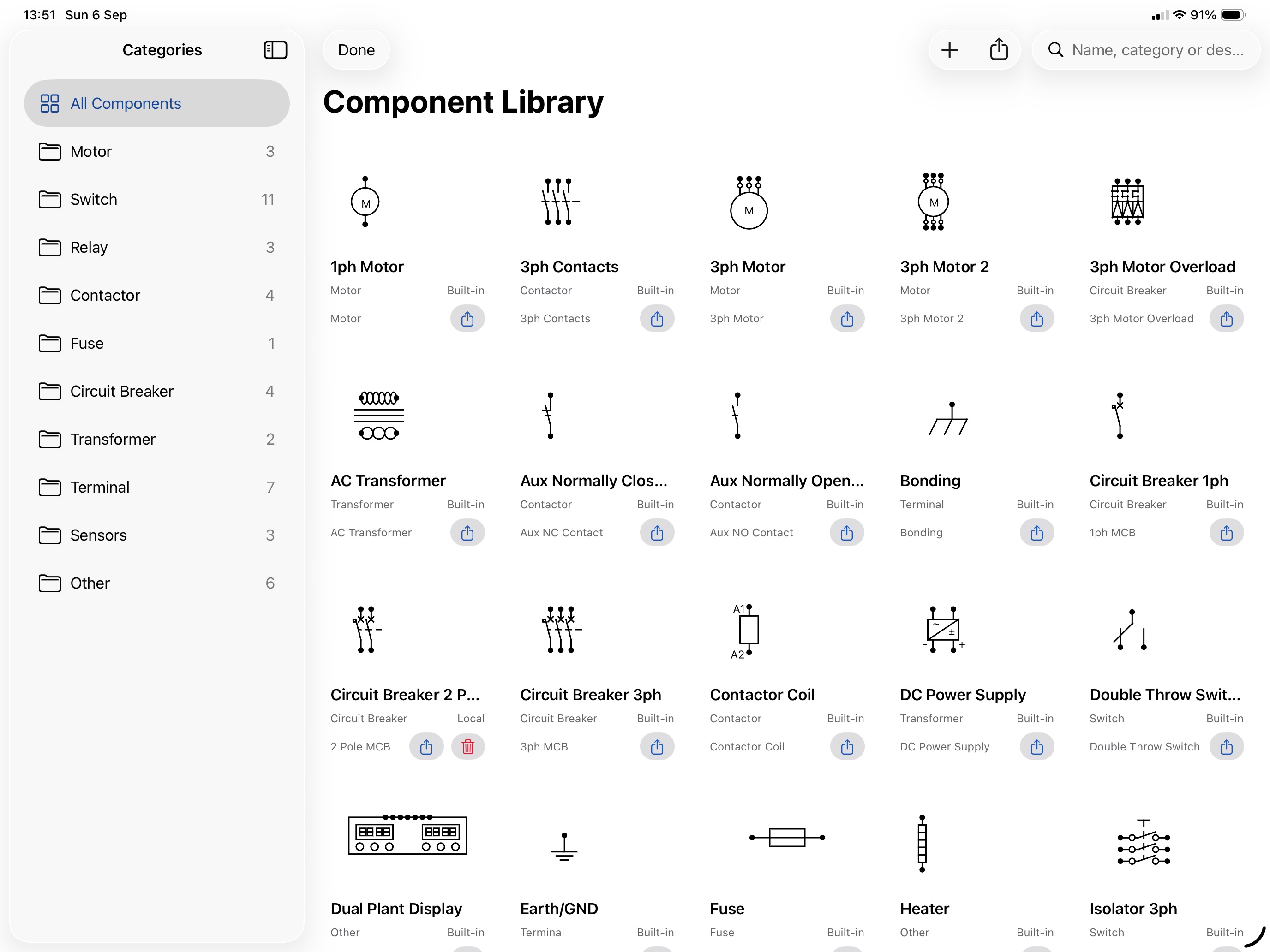Share the Double Throw Switch component
Viewport: 1270px width, 952px height.
coord(1226,747)
